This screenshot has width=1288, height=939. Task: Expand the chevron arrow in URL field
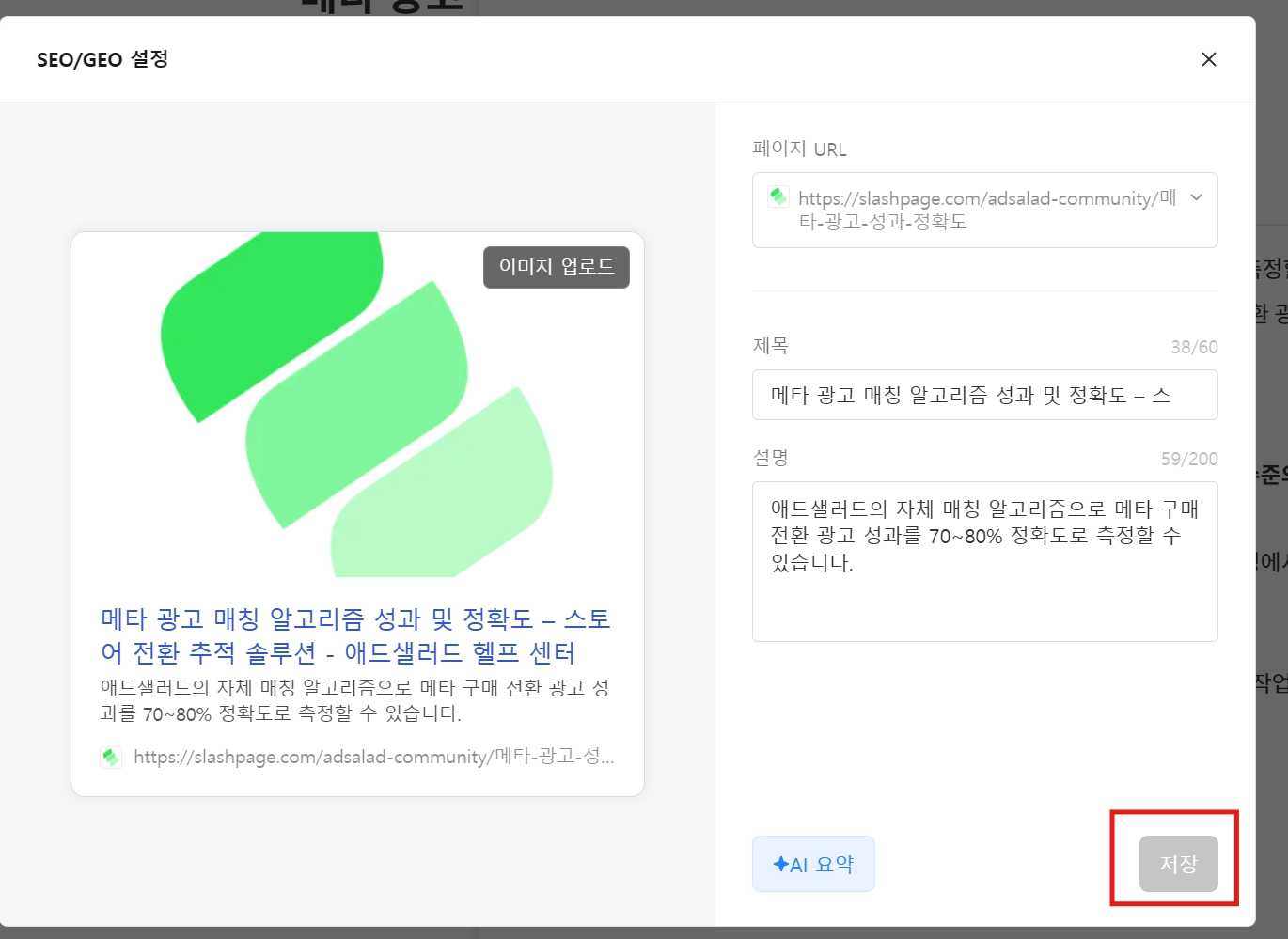click(1196, 197)
